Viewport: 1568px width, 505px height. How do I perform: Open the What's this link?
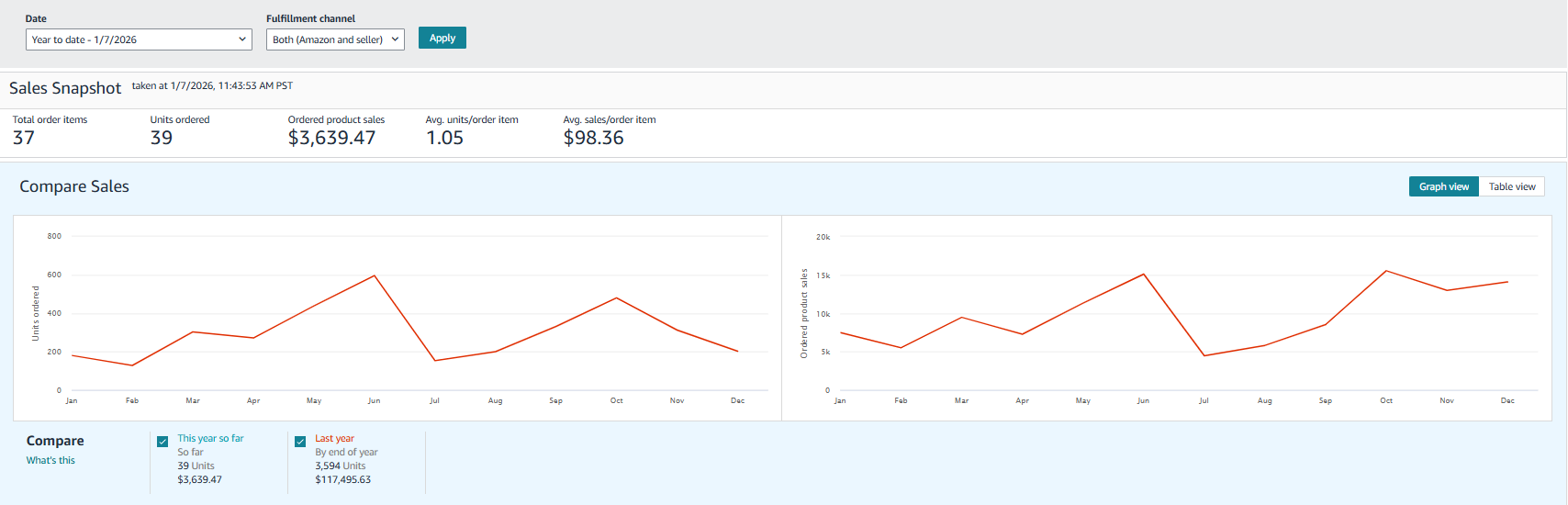click(50, 460)
